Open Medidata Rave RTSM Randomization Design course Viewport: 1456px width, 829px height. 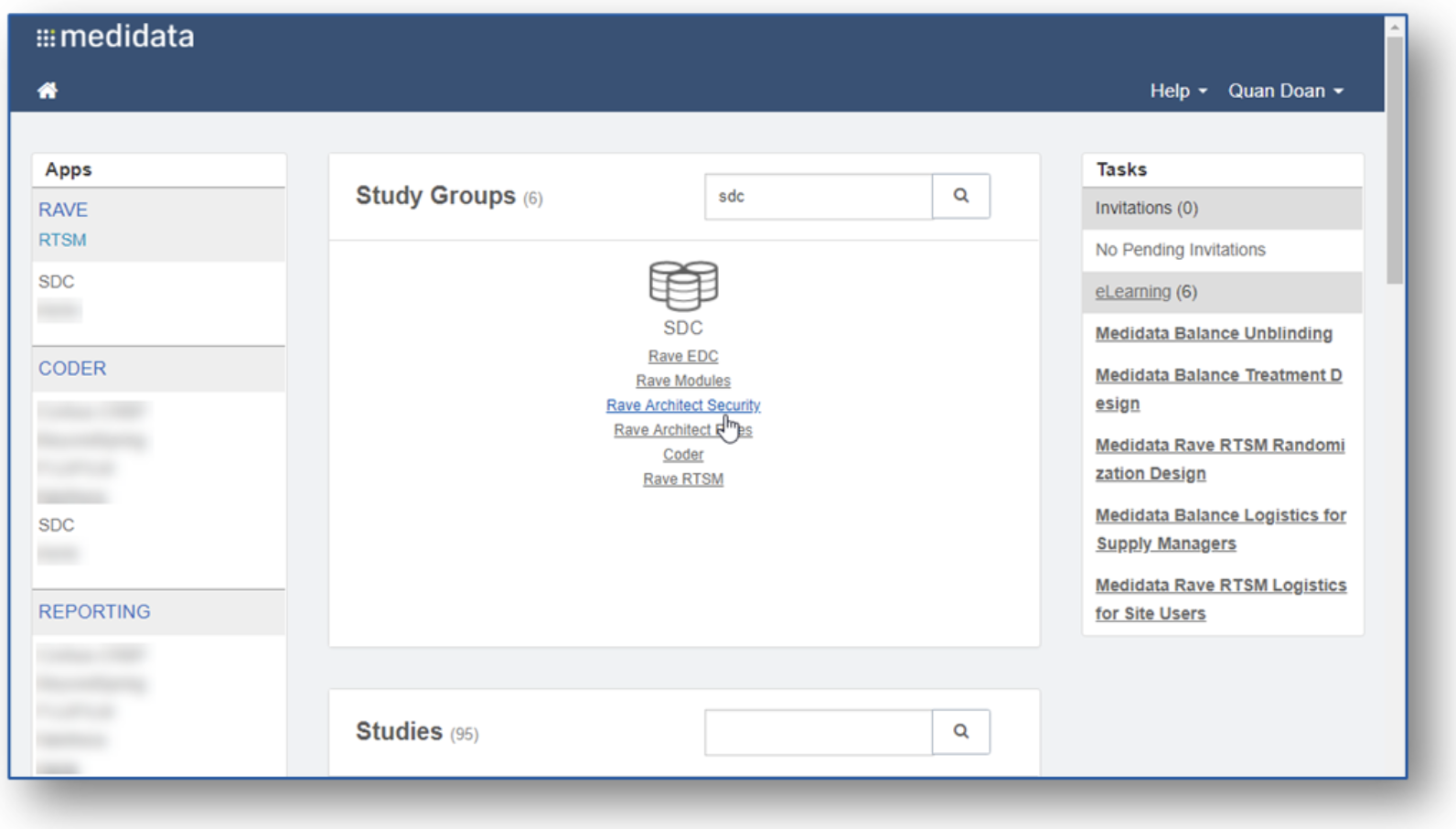1220,459
